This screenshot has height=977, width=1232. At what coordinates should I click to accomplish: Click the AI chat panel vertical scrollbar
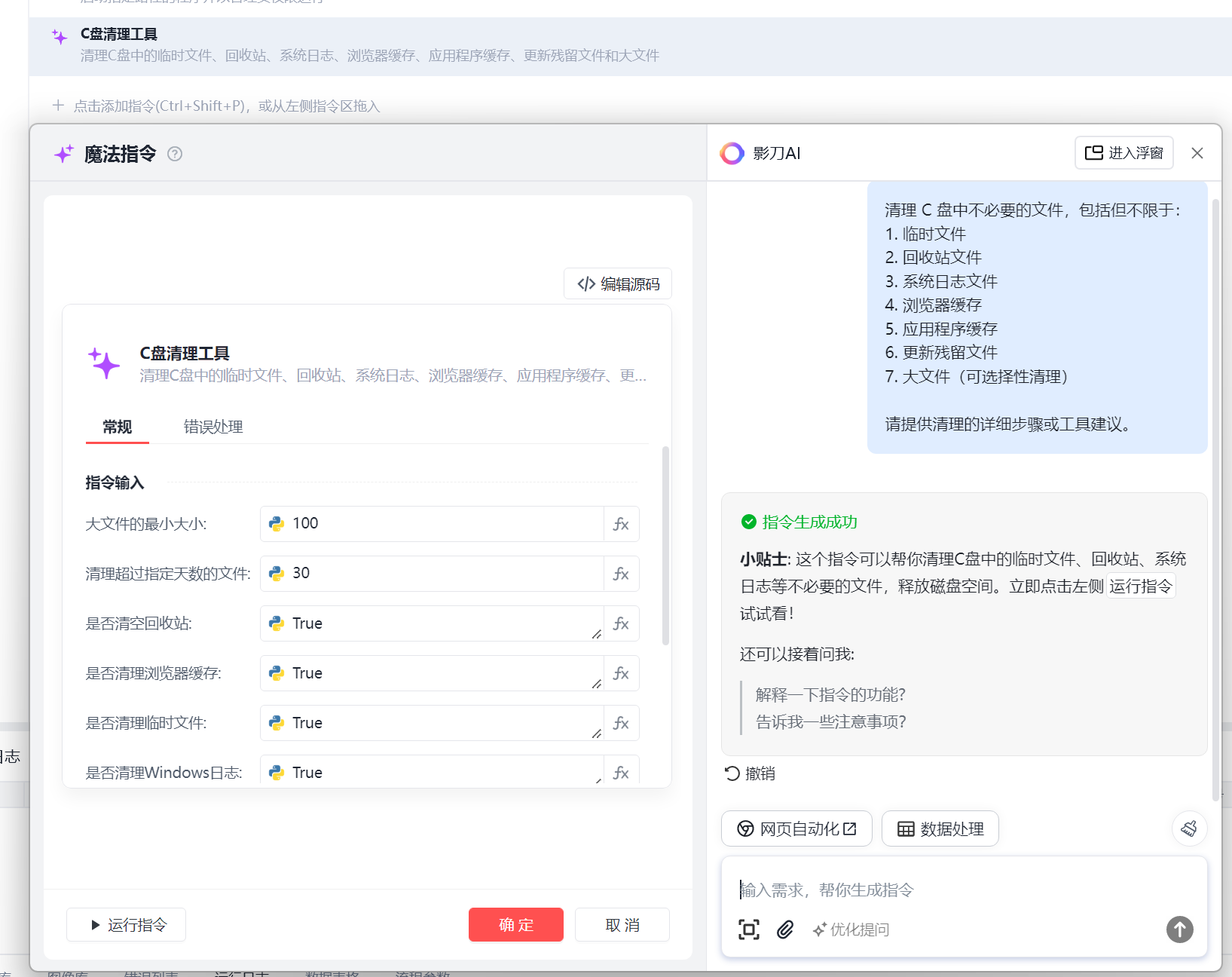pos(1215,499)
